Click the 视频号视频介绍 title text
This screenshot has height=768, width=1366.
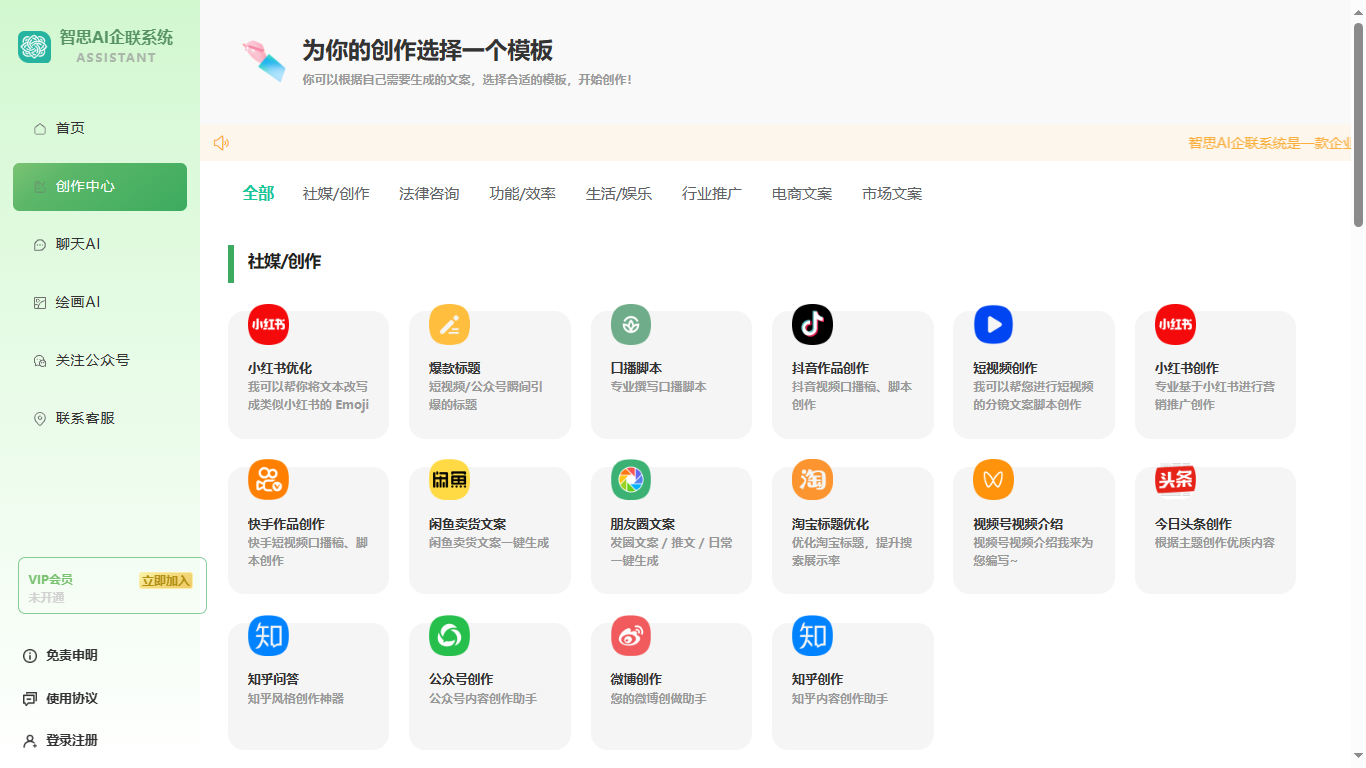click(x=1018, y=524)
